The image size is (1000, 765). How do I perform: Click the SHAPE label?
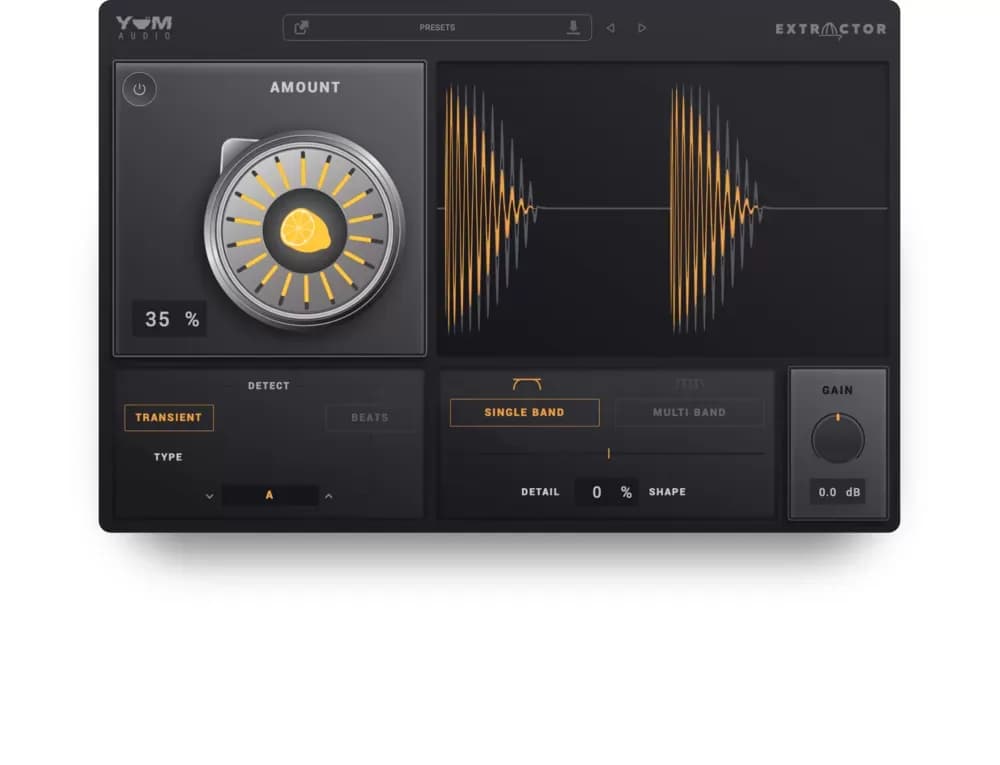(667, 492)
